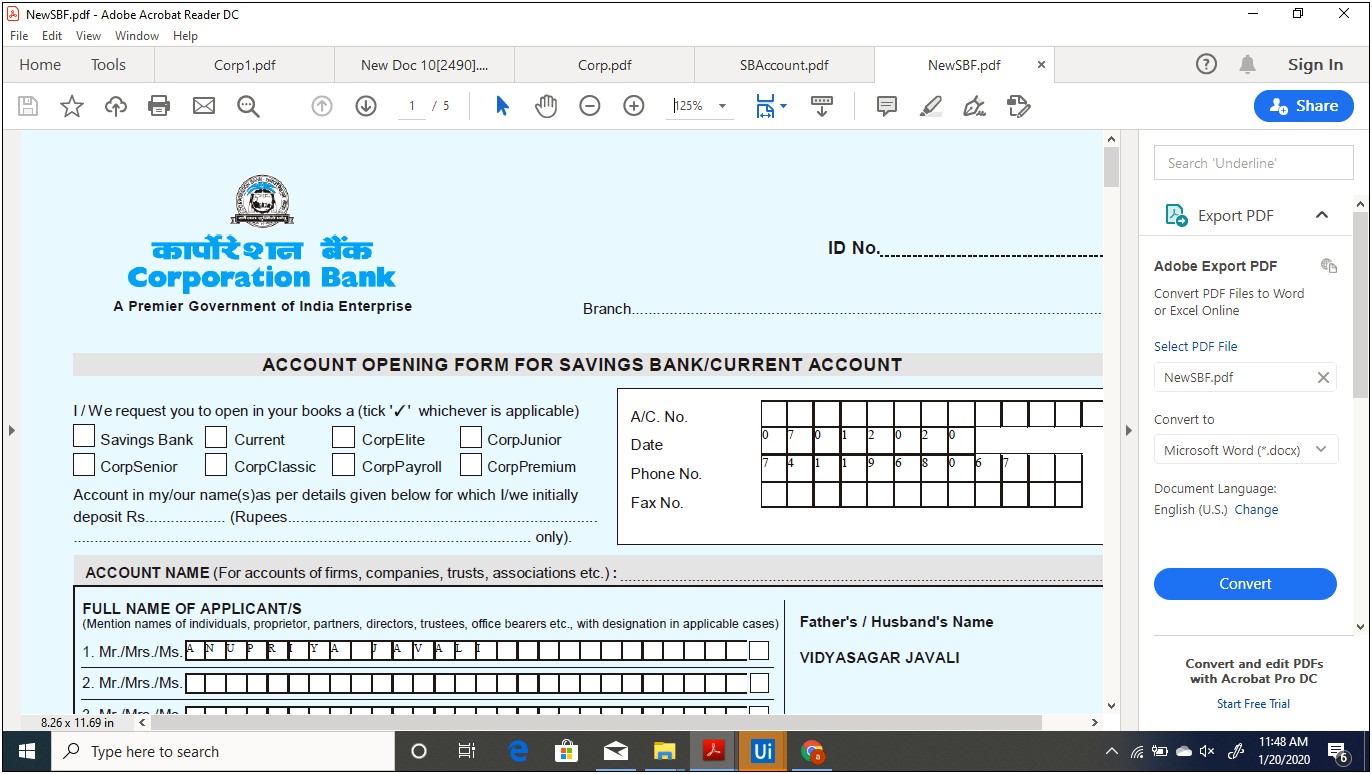Image resolution: width=1372 pixels, height=774 pixels.
Task: Tick the Current account checkbox
Action: 216,437
